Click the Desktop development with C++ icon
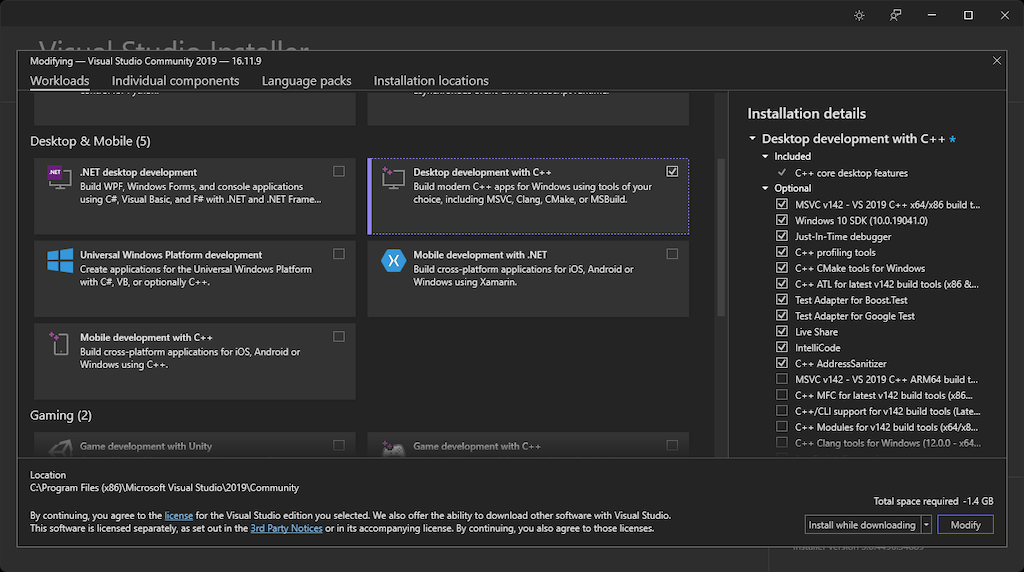Image resolution: width=1024 pixels, height=572 pixels. (x=393, y=178)
